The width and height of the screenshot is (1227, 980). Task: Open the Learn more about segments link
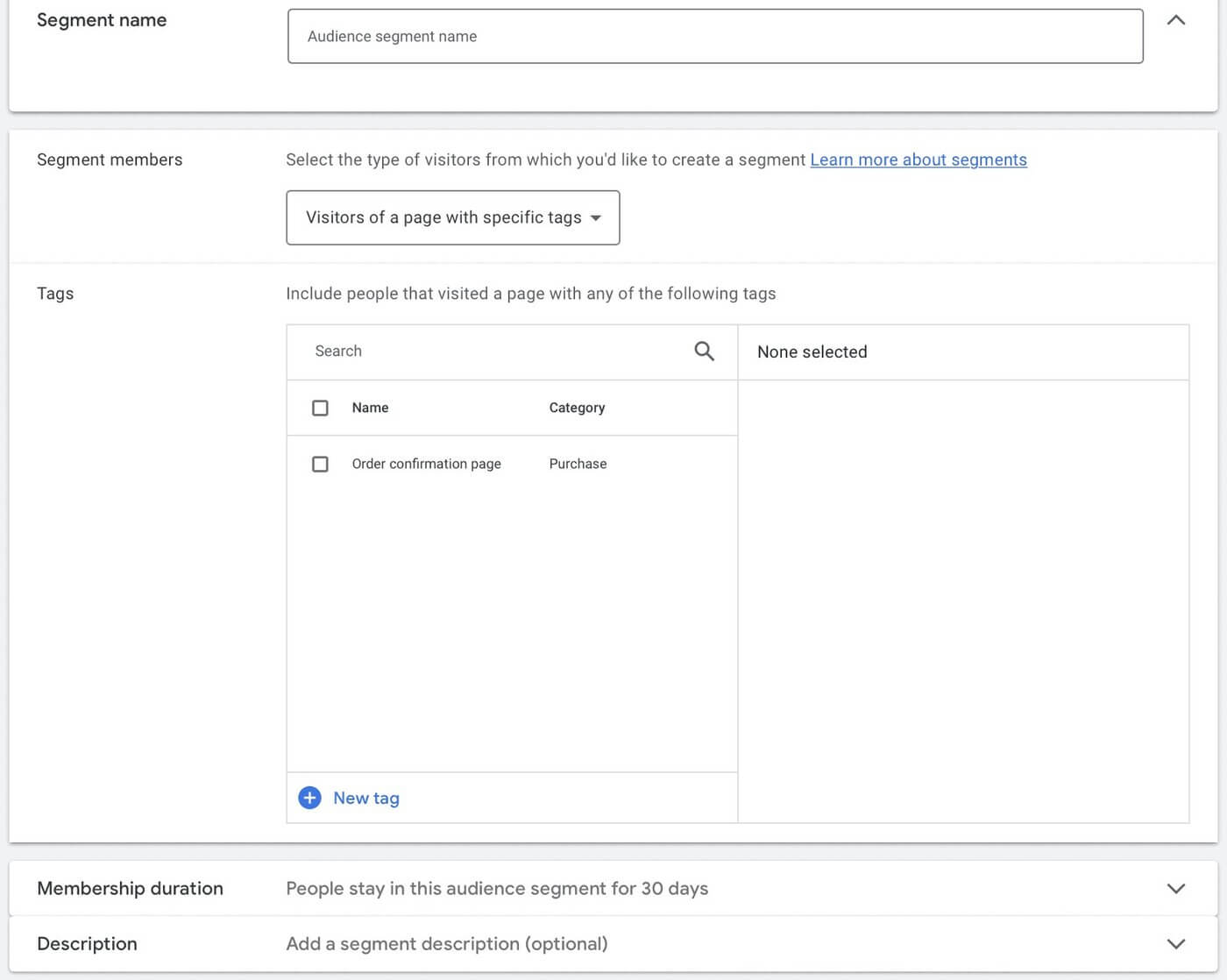coord(918,160)
